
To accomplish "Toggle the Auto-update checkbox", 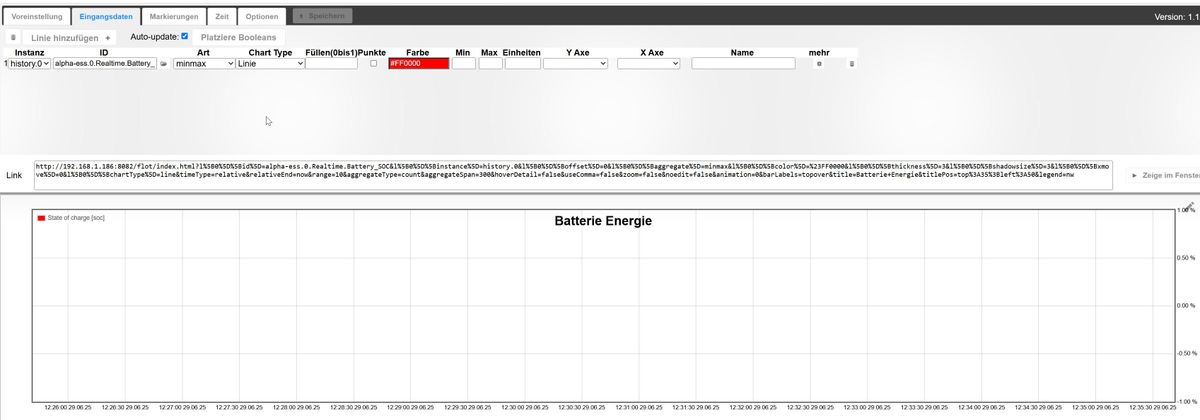I will click(184, 36).
